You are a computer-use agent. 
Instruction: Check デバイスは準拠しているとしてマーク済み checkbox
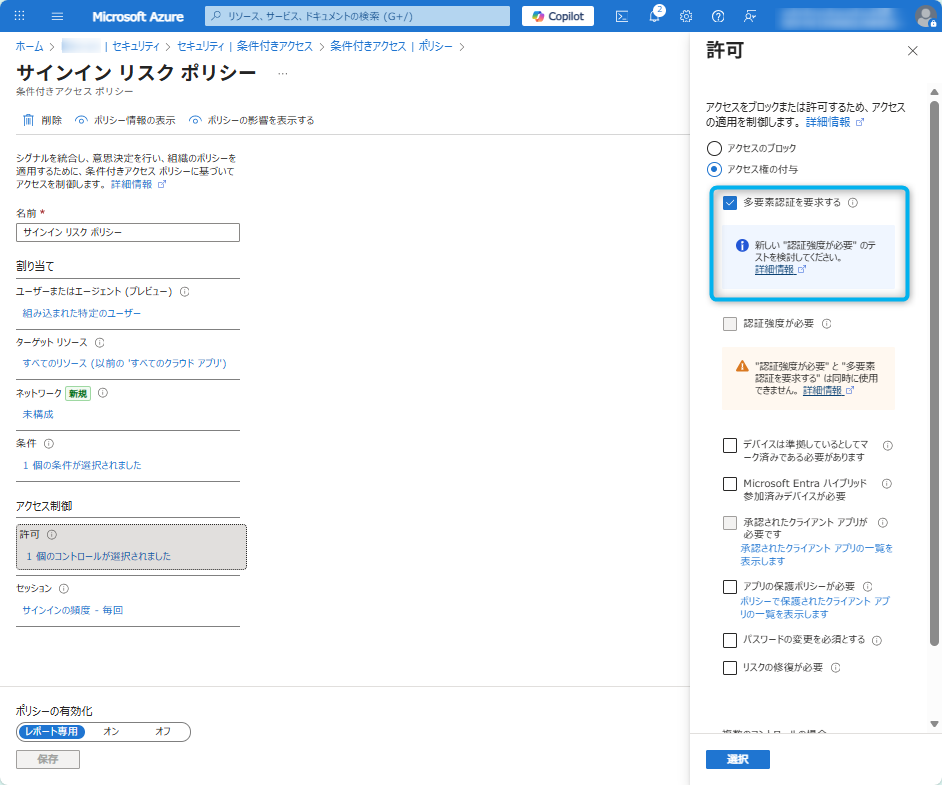pyautogui.click(x=729, y=445)
